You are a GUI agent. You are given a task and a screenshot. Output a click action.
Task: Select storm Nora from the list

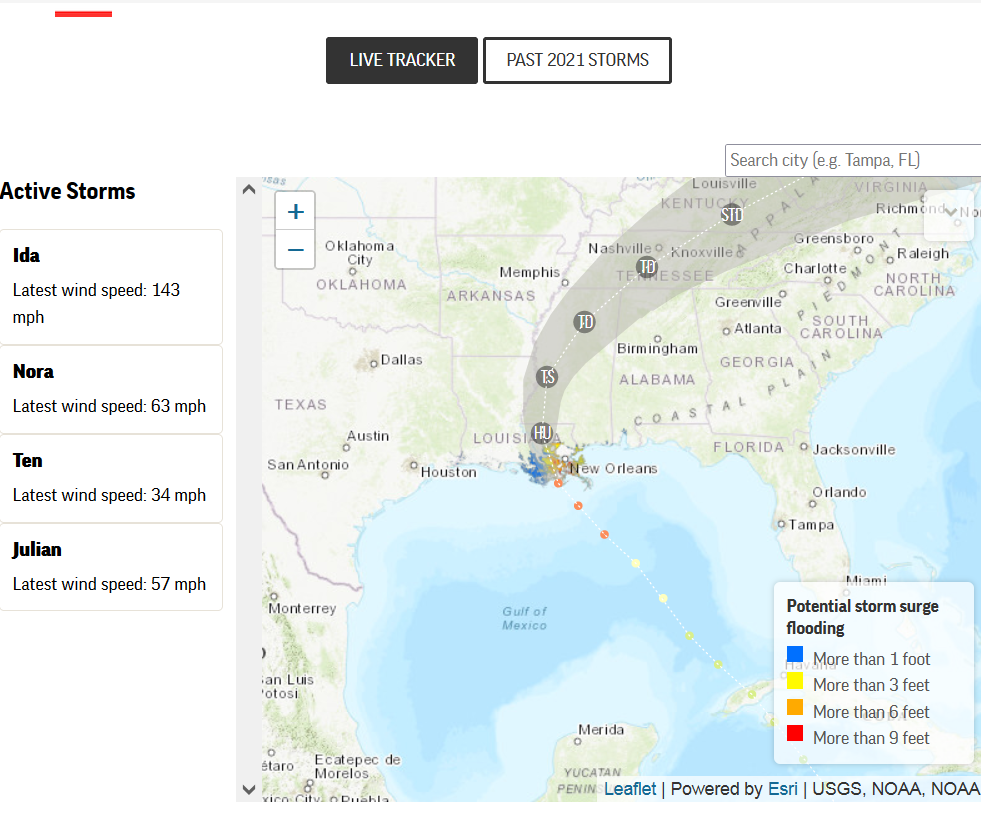pos(111,389)
